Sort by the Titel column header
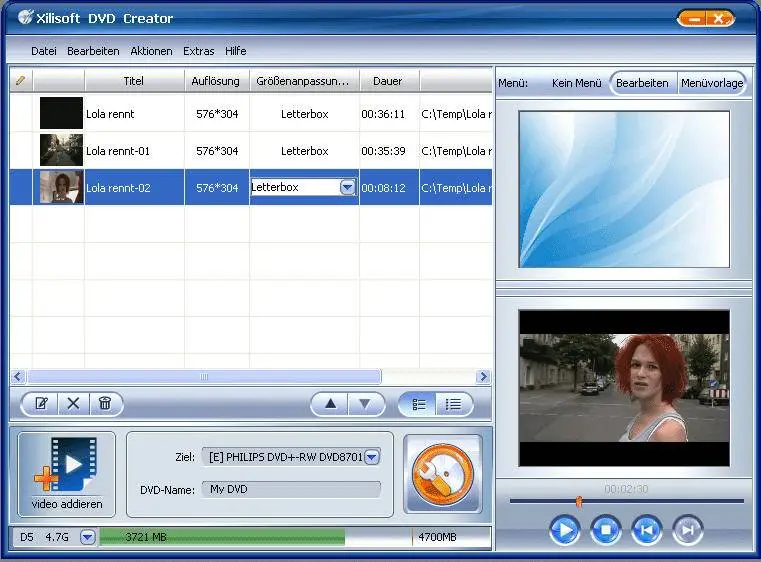This screenshot has height=562, width=761. (134, 81)
